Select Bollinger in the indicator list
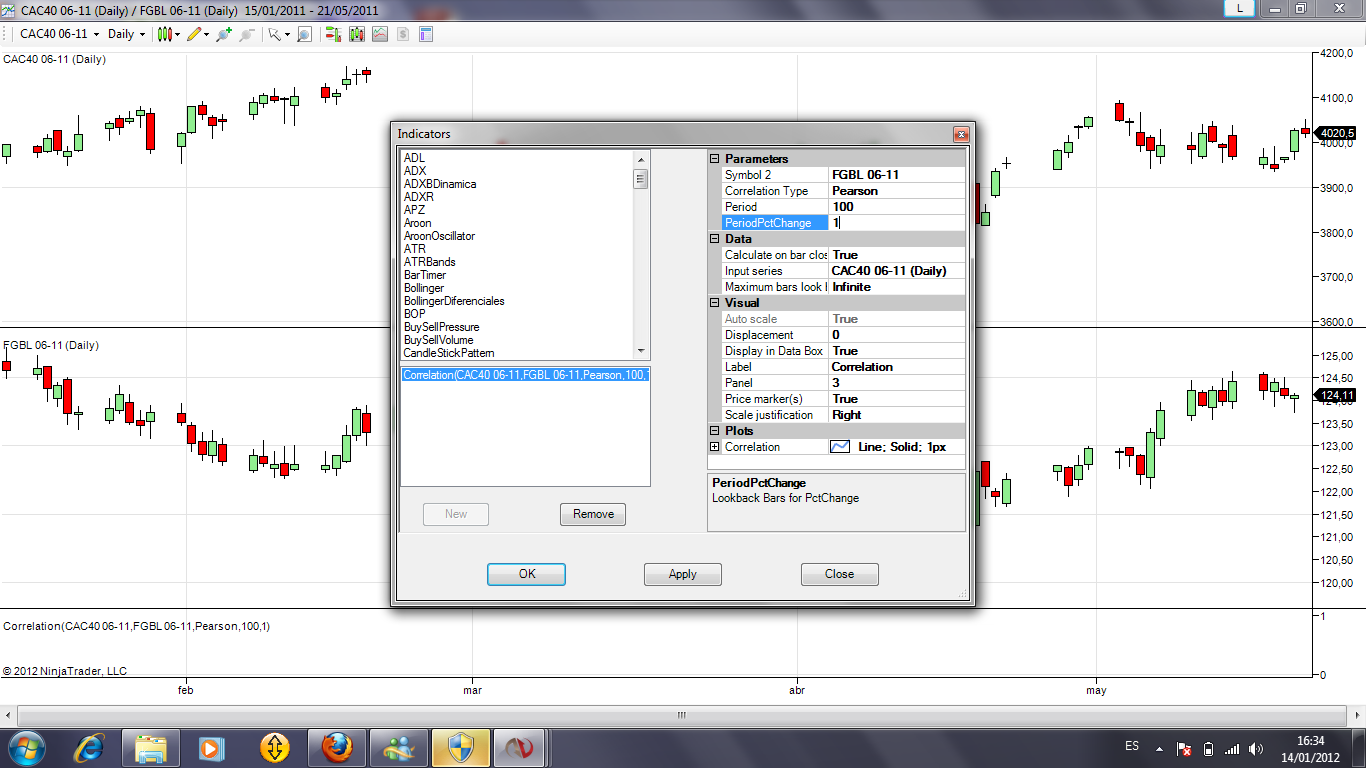 425,288
